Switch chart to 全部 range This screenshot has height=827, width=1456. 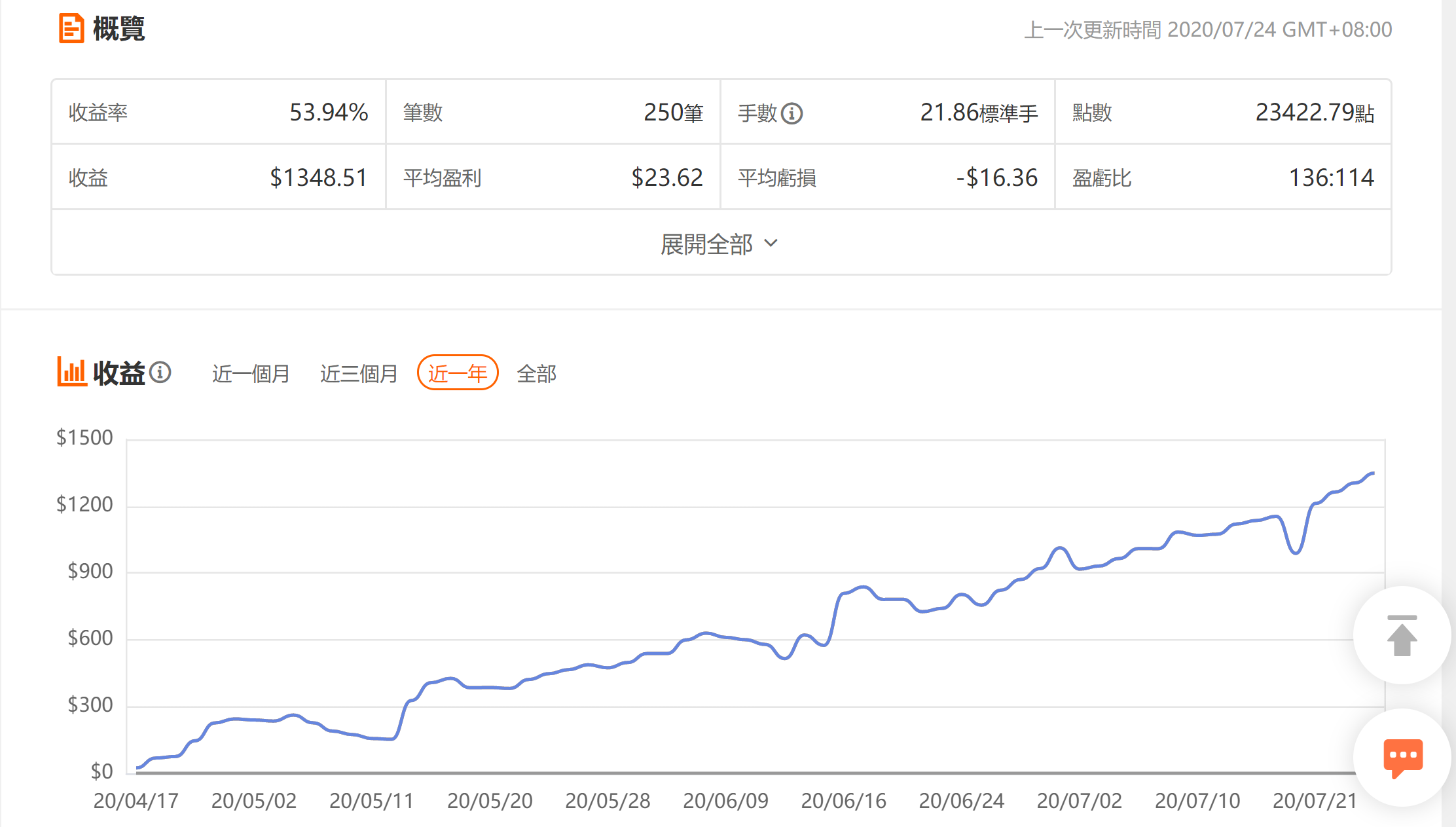536,373
